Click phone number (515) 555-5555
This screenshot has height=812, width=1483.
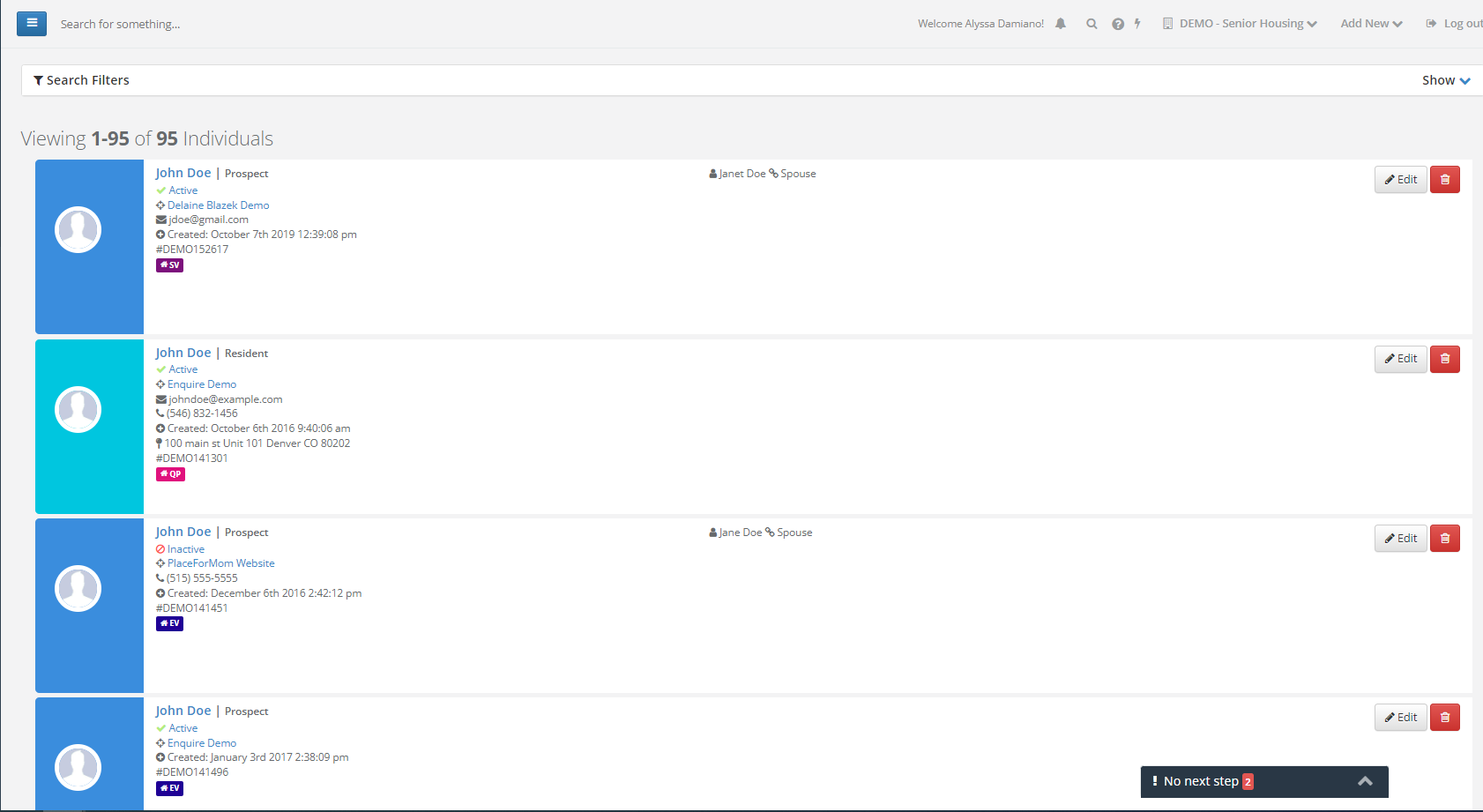click(202, 578)
